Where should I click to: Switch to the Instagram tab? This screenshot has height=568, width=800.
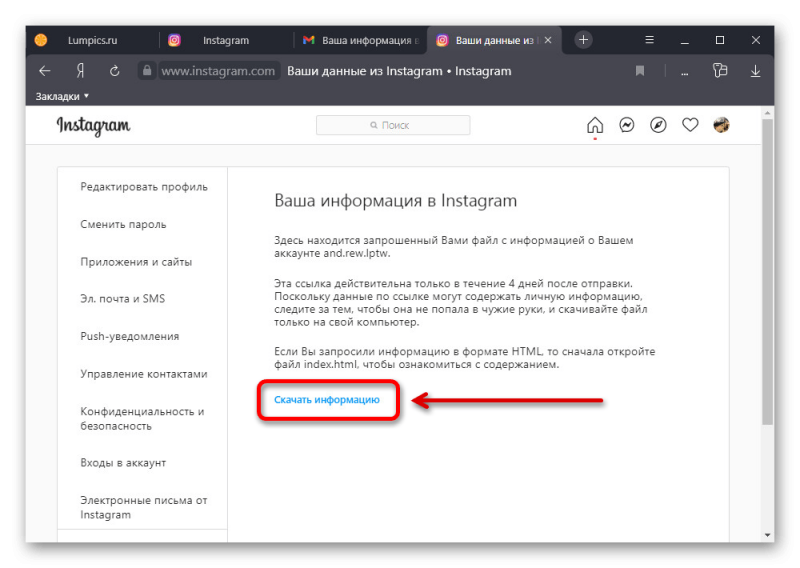(226, 40)
